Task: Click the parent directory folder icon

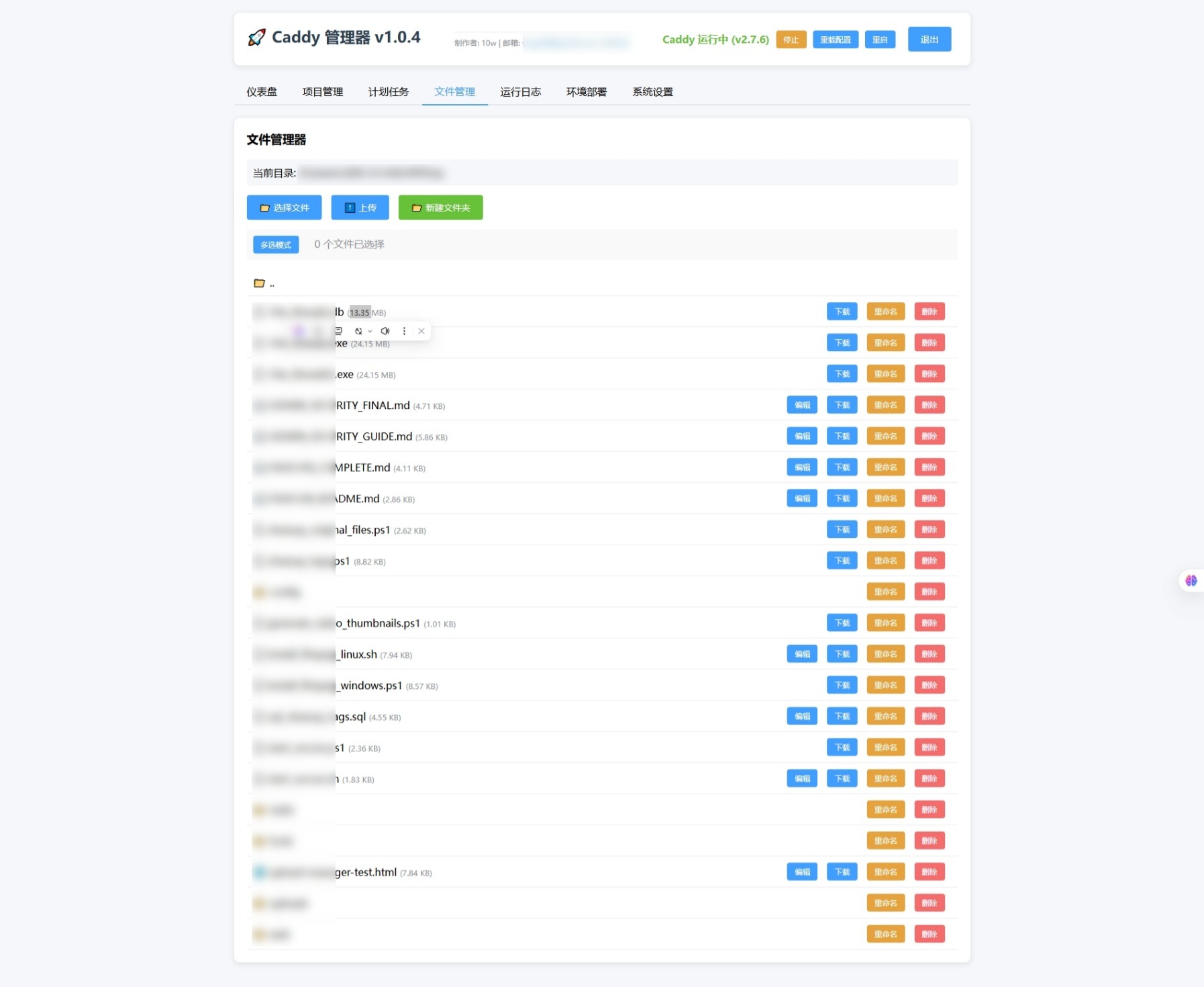Action: click(x=259, y=283)
